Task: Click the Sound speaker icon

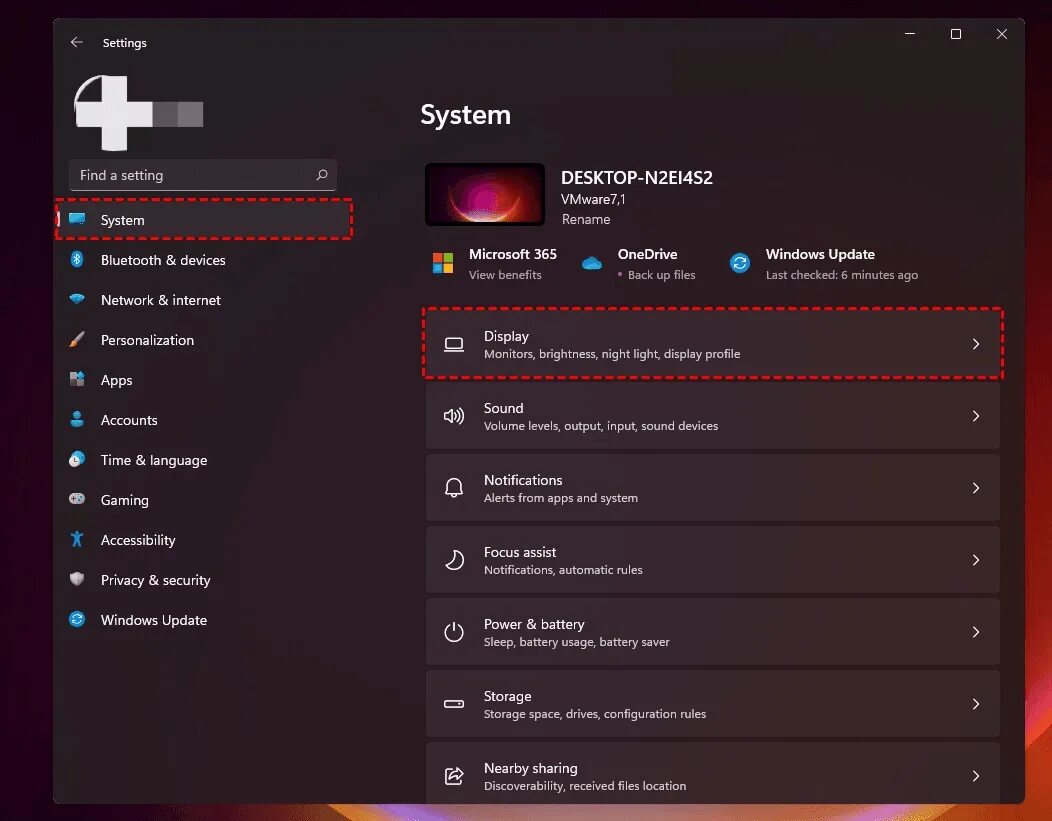Action: click(454, 417)
